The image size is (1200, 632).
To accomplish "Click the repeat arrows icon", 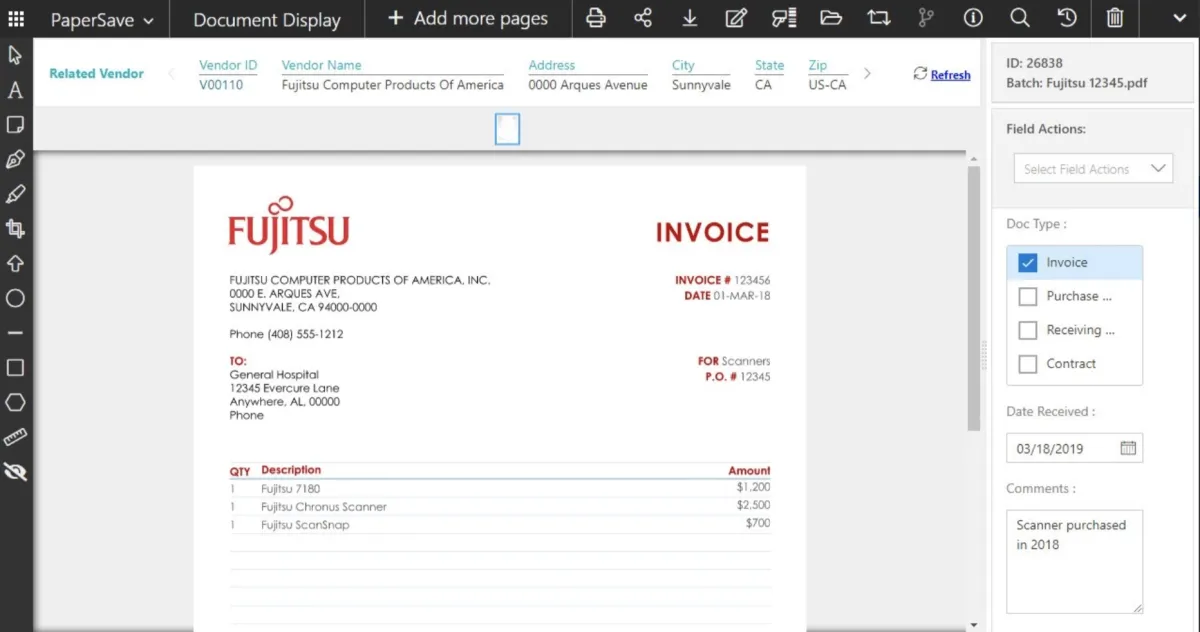I will point(879,18).
